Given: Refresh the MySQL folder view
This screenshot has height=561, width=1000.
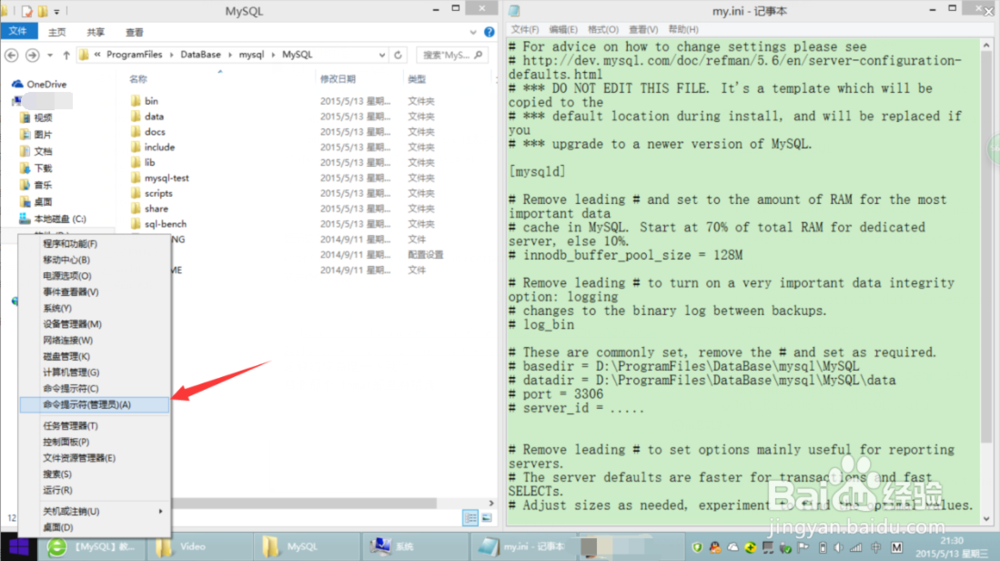Looking at the screenshot, I should pos(398,55).
